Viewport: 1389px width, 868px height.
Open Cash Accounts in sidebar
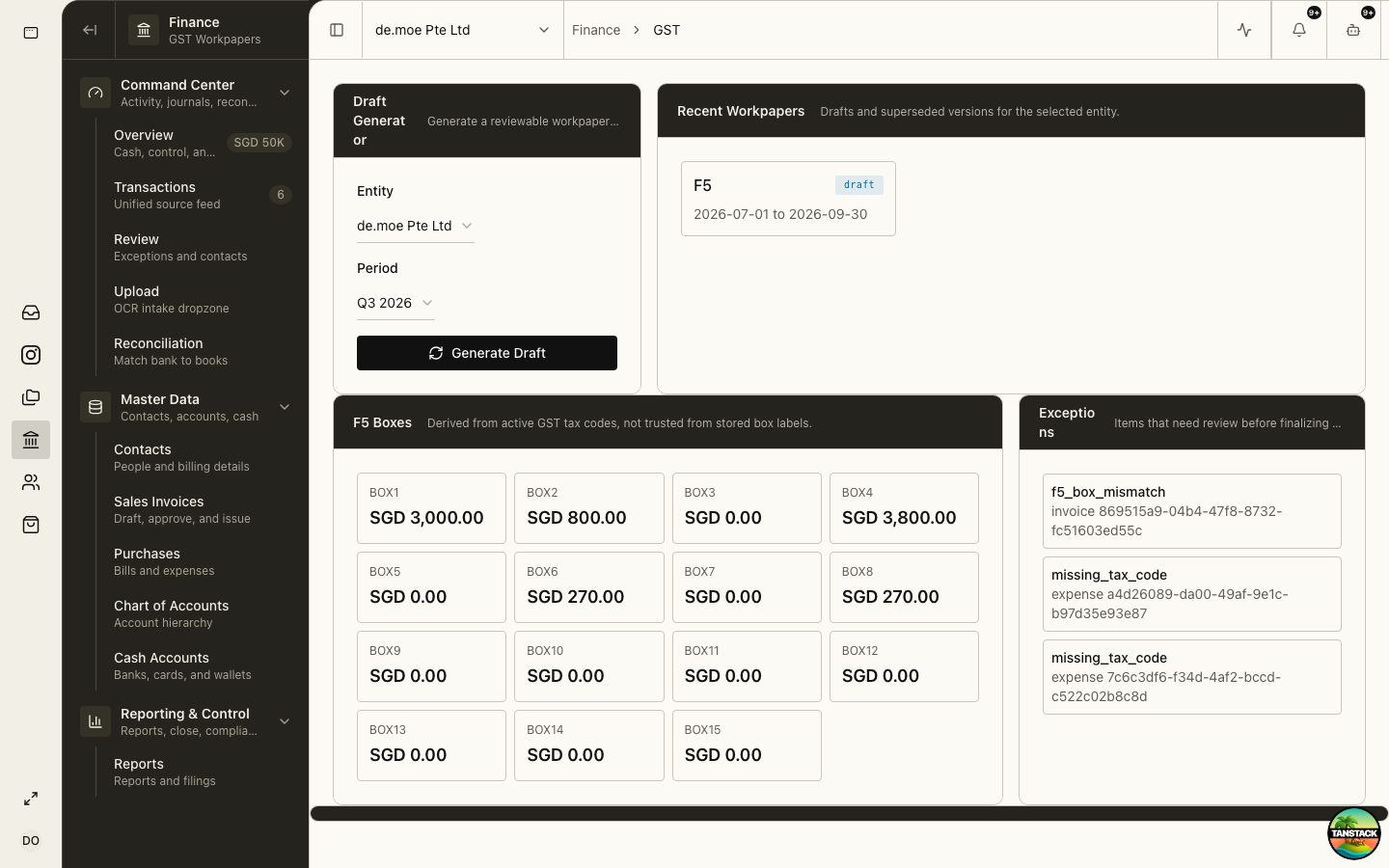point(201,665)
